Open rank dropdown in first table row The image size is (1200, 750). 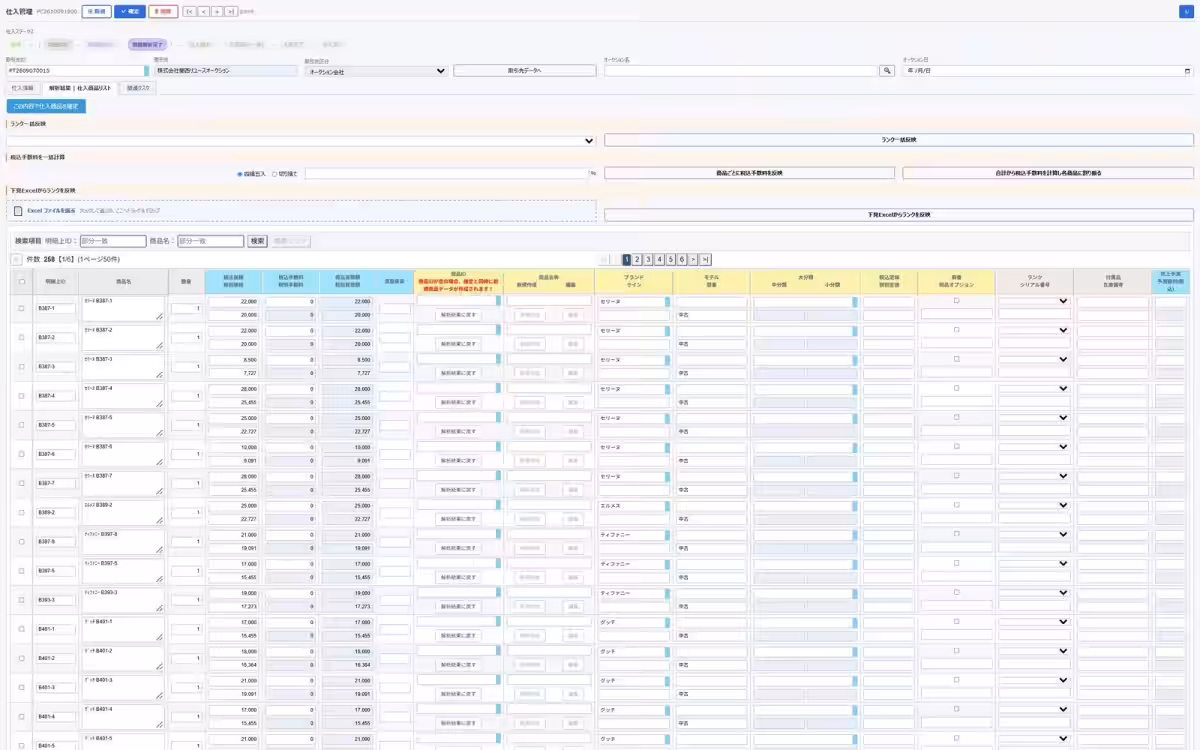1034,300
